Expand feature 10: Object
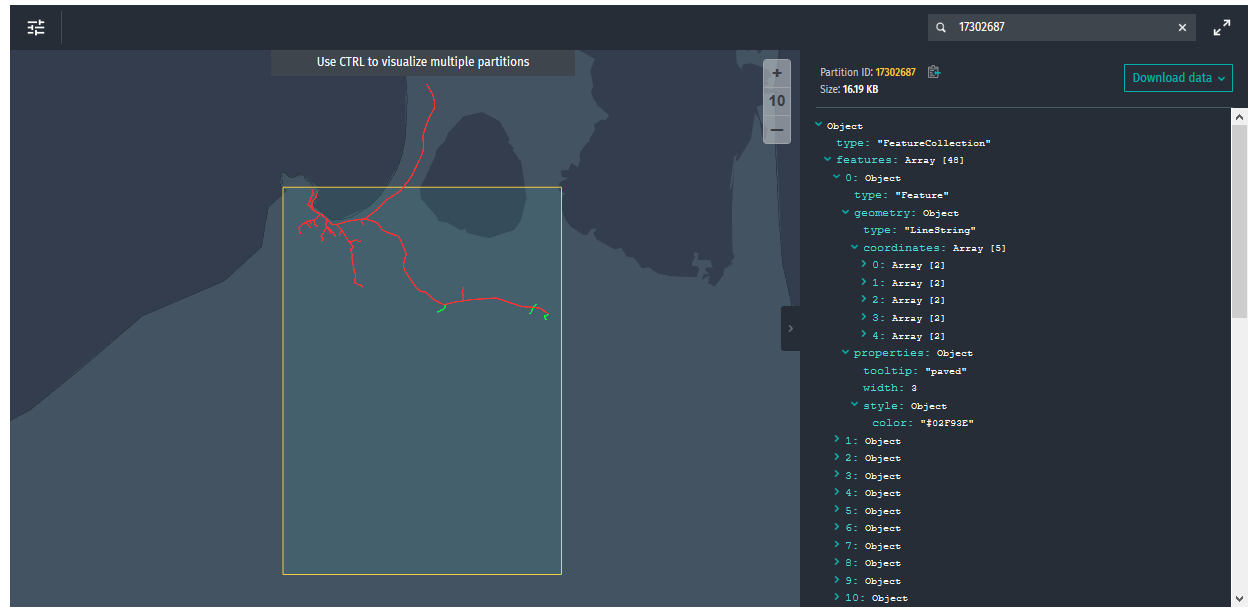The width and height of the screenshot is (1260, 616). pyautogui.click(x=837, y=598)
